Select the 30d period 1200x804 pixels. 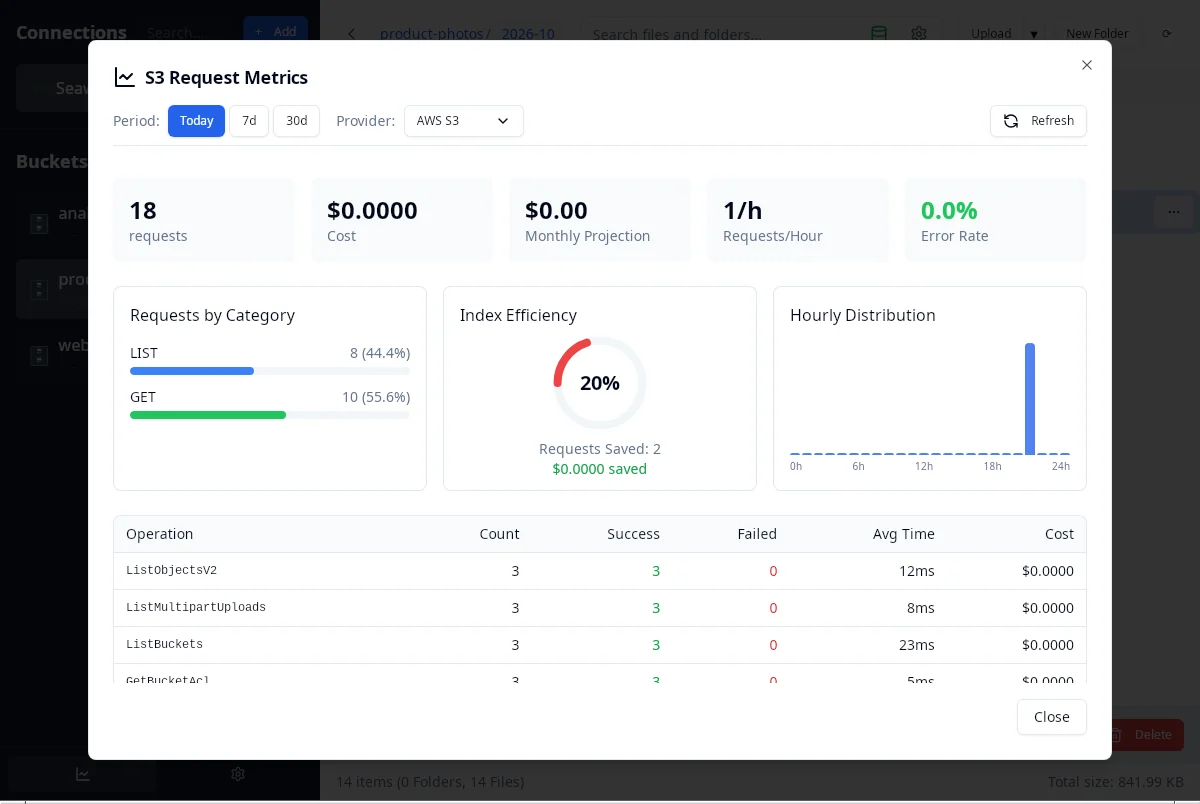(296, 121)
